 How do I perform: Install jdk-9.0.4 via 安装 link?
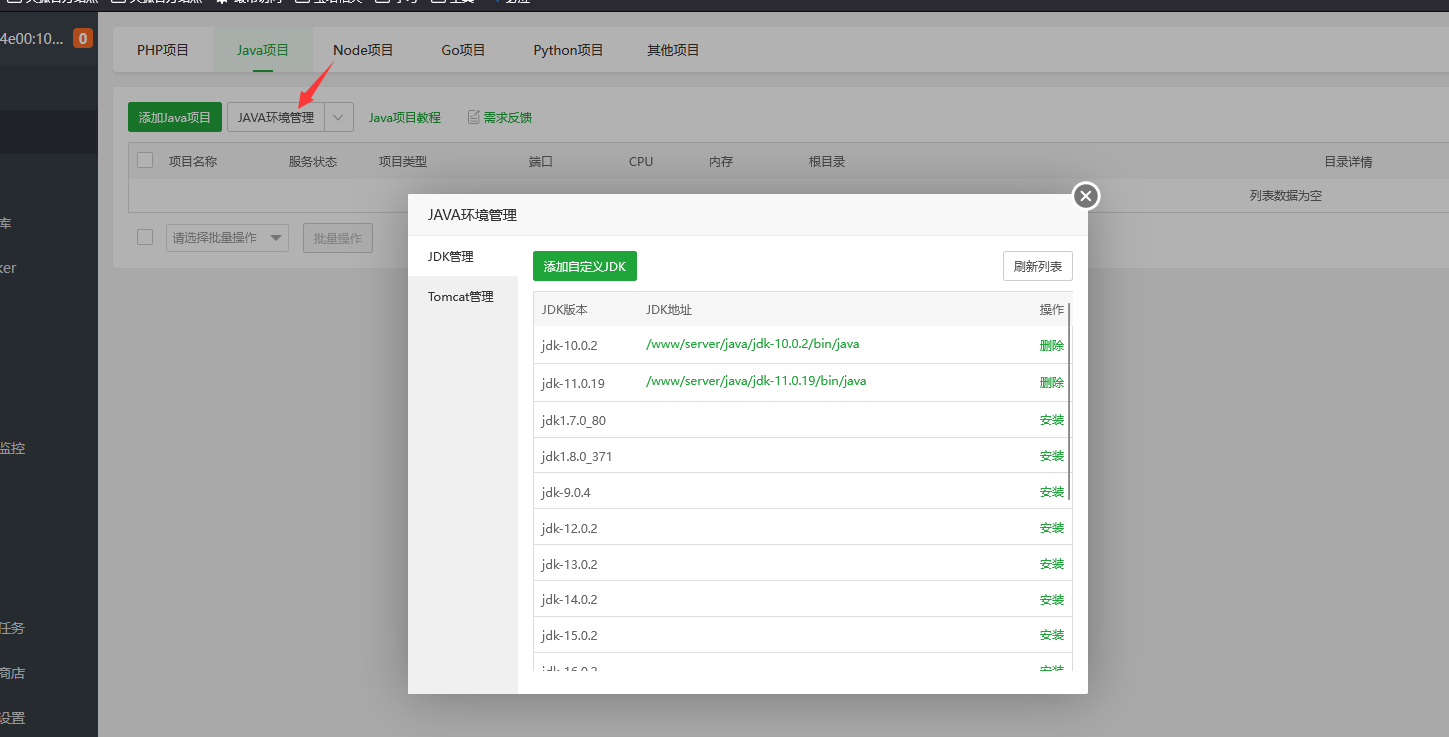tap(1052, 492)
